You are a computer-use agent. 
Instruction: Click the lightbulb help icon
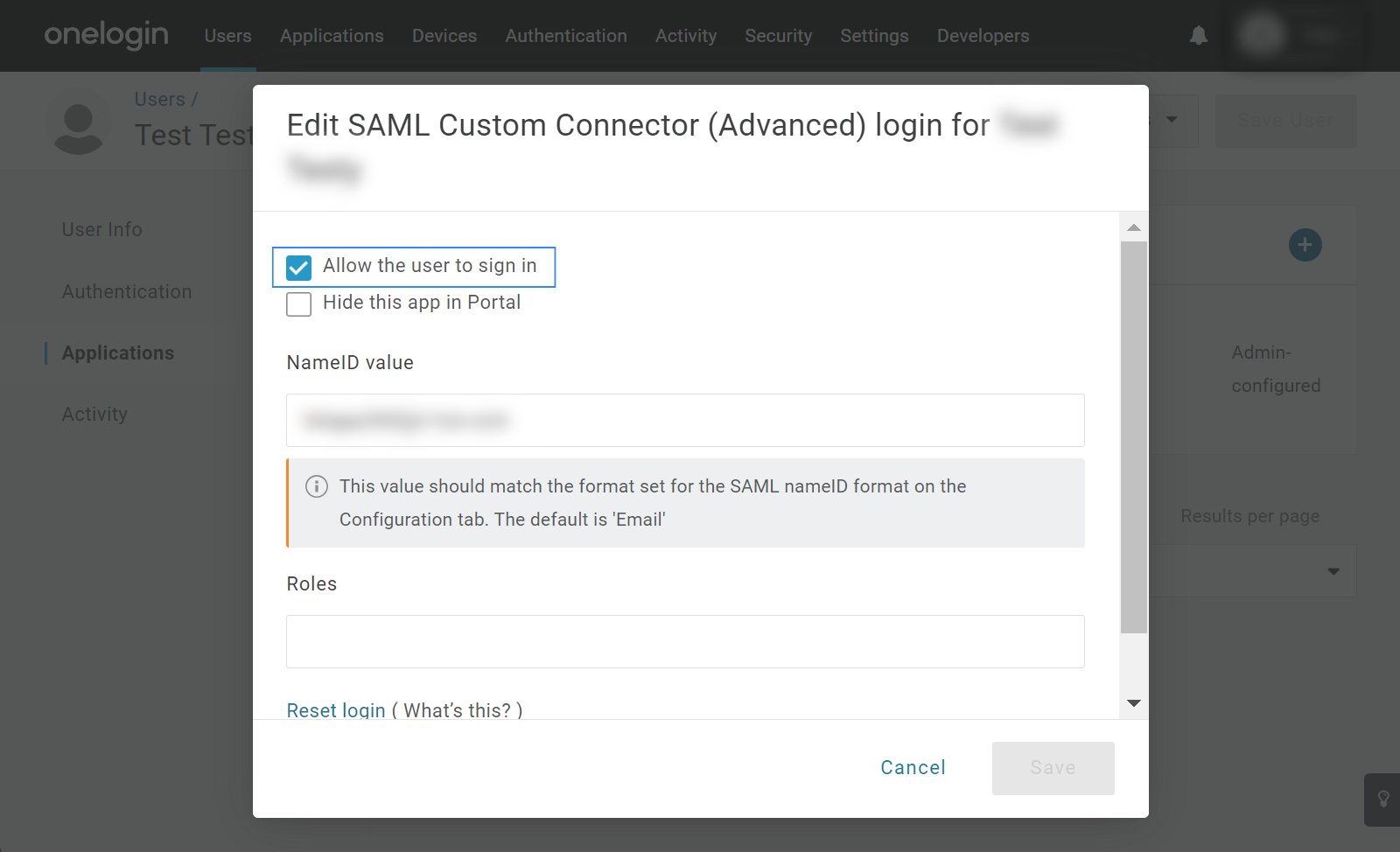click(1383, 799)
